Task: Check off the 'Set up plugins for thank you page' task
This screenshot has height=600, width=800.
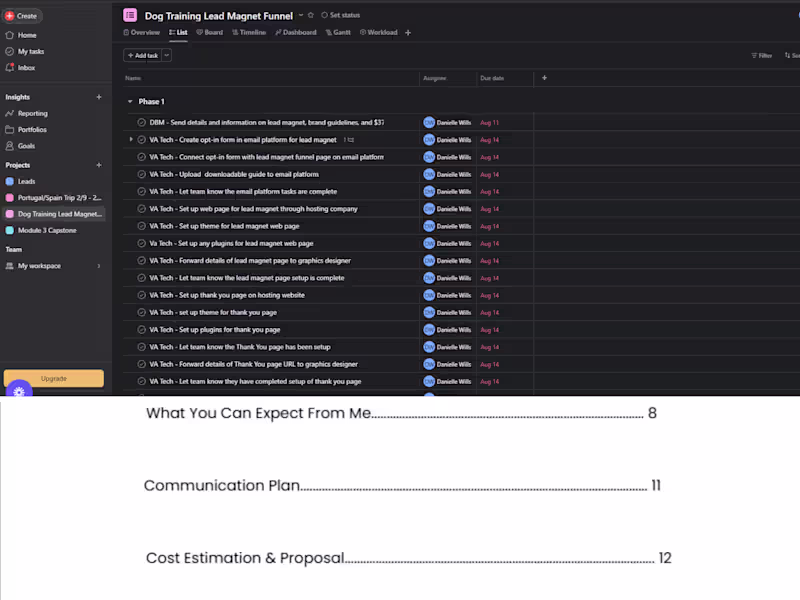Action: coord(140,329)
